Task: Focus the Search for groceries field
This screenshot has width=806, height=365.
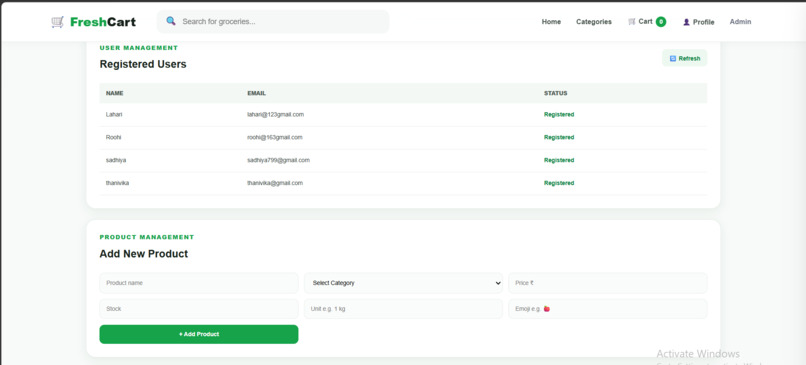Action: coord(273,22)
